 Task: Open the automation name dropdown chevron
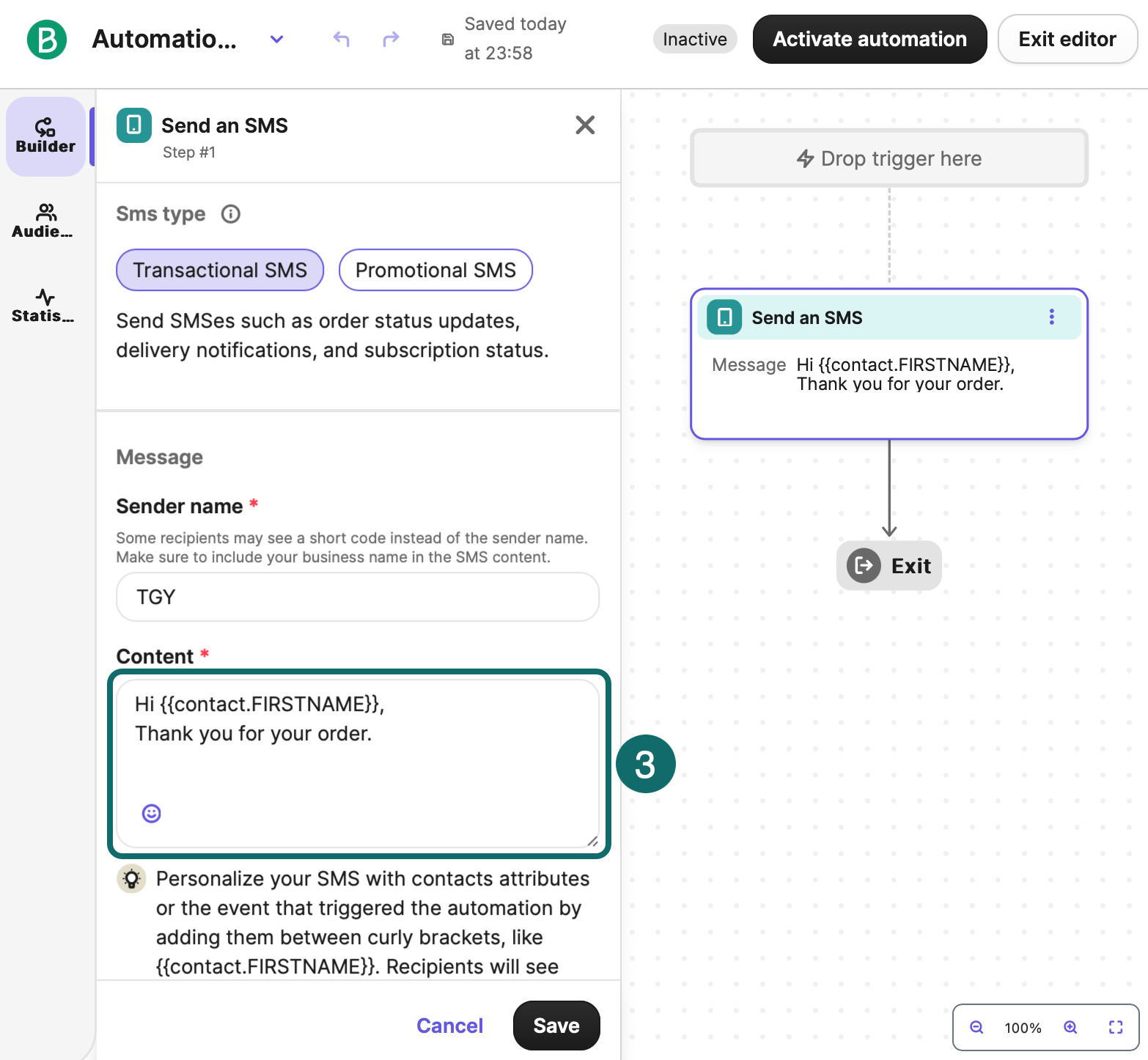coord(276,39)
